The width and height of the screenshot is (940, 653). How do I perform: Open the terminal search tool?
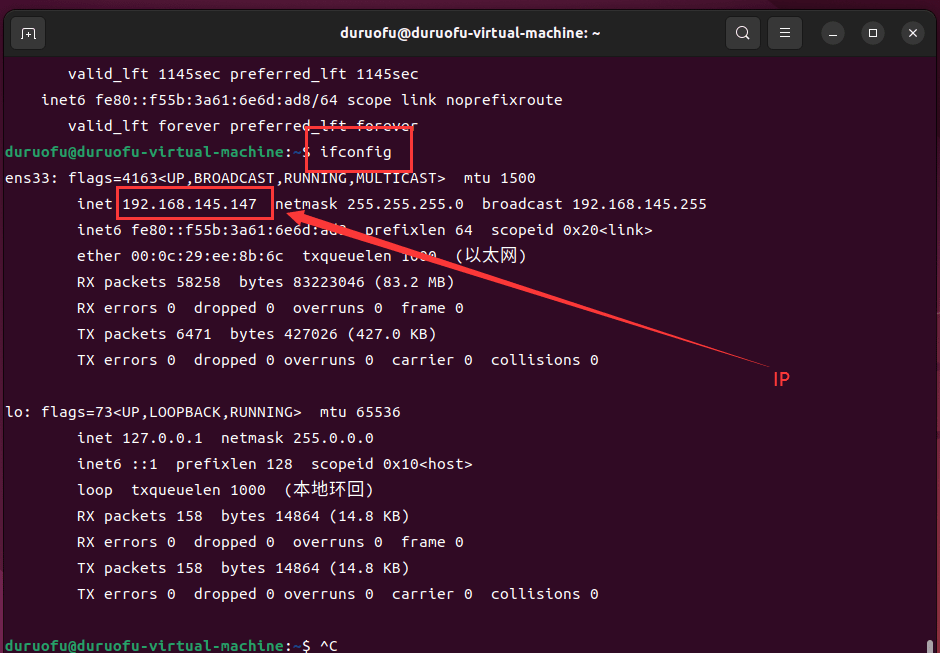742,33
